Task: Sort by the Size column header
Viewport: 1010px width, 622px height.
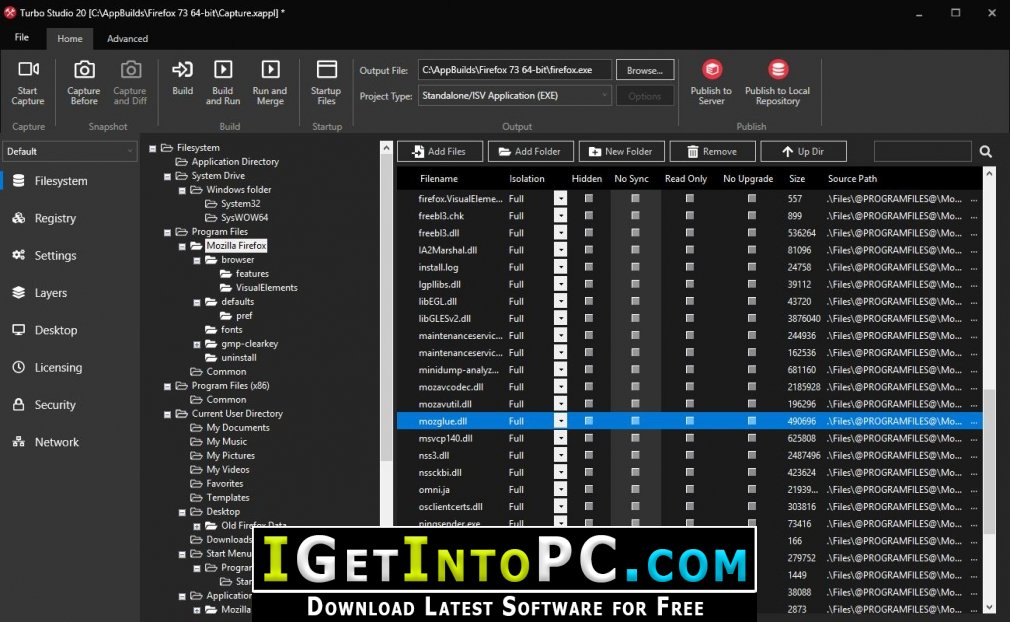Action: pos(797,178)
